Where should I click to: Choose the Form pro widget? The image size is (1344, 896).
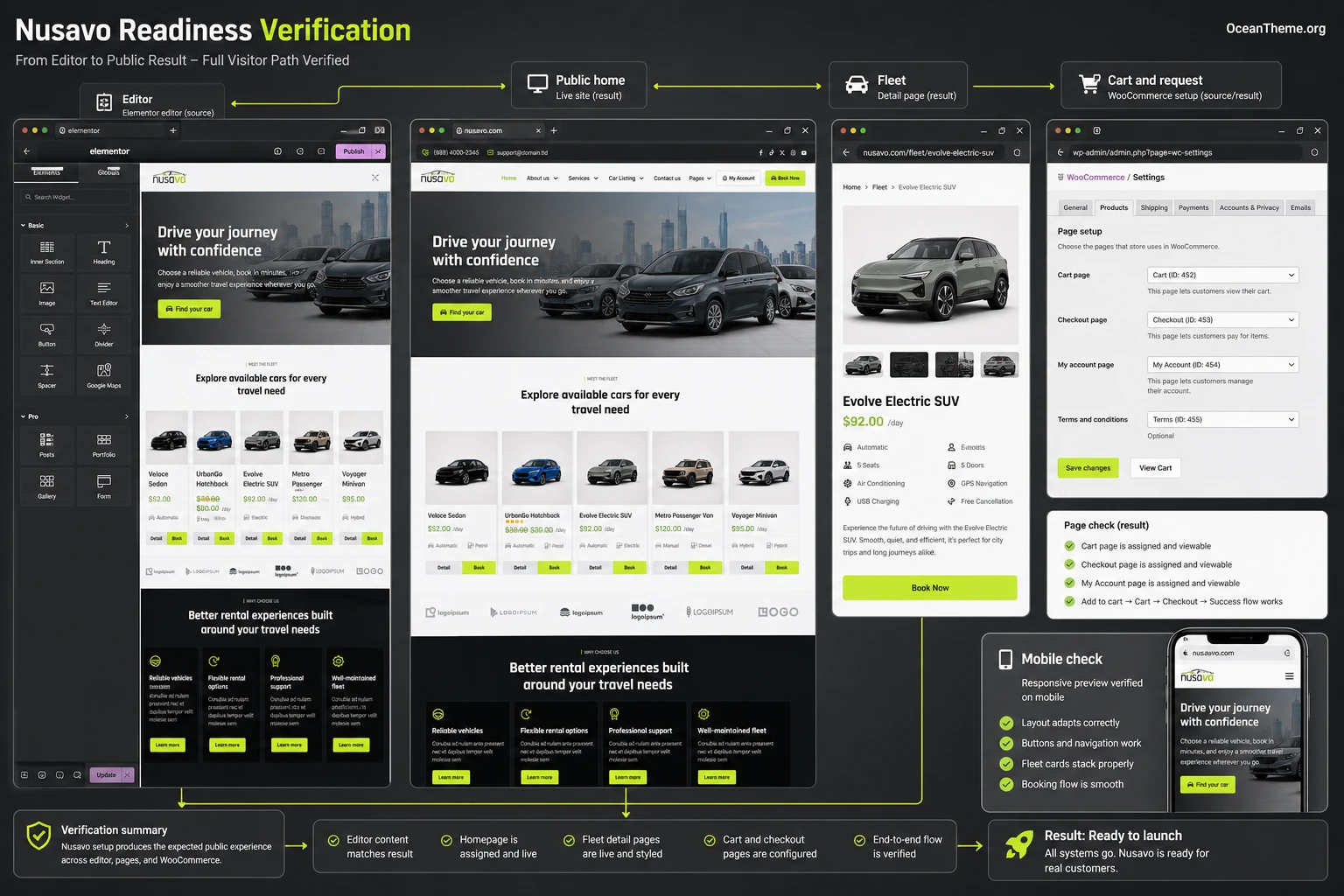104,486
